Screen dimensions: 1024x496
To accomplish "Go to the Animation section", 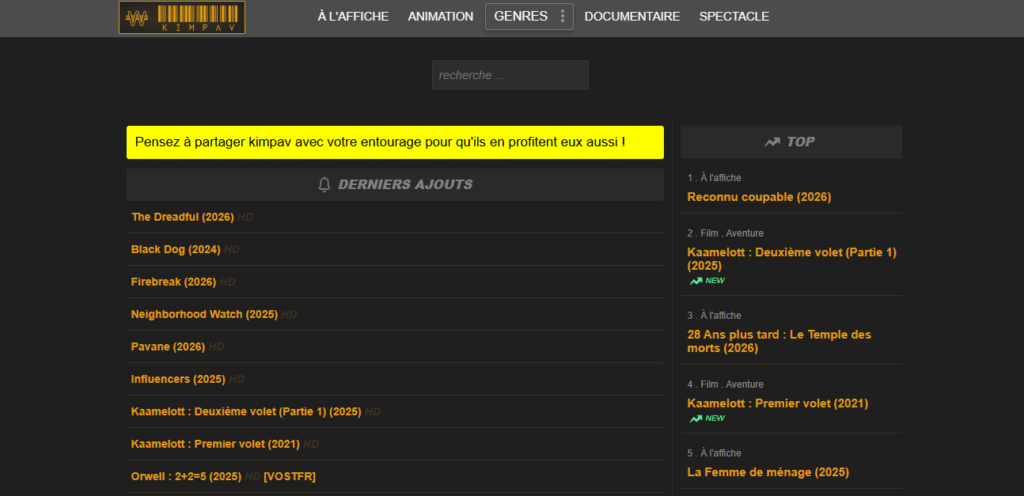I will (440, 16).
